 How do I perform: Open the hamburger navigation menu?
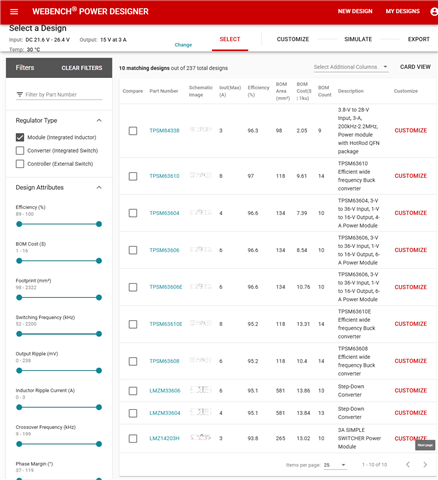(14, 12)
